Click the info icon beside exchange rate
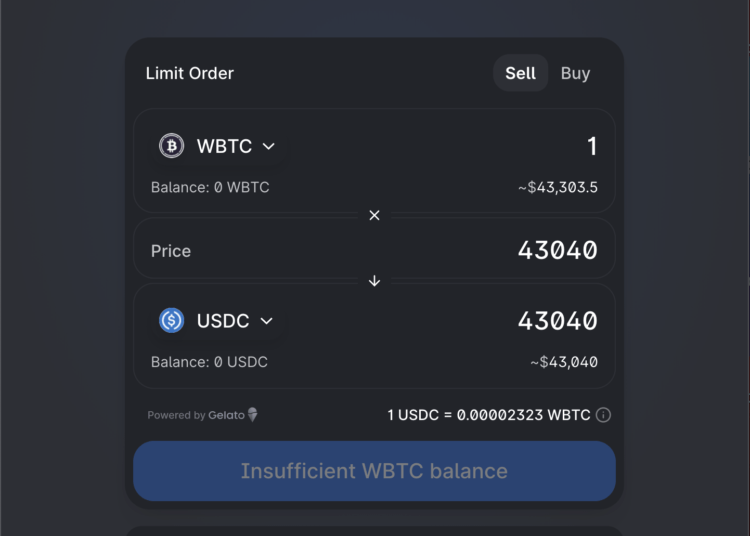Viewport: 750px width, 536px height. pos(604,415)
